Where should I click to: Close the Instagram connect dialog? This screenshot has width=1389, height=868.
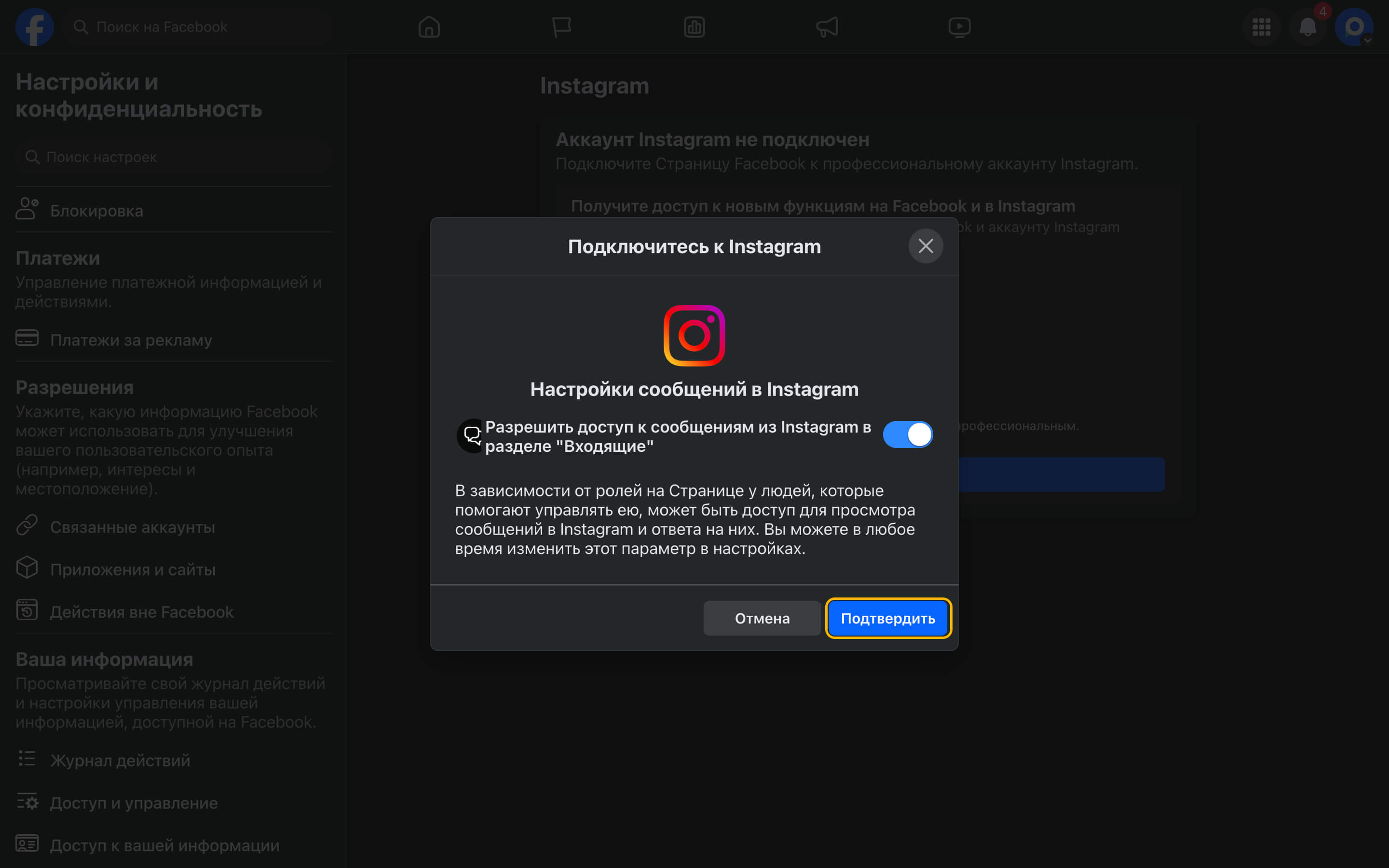click(925, 246)
